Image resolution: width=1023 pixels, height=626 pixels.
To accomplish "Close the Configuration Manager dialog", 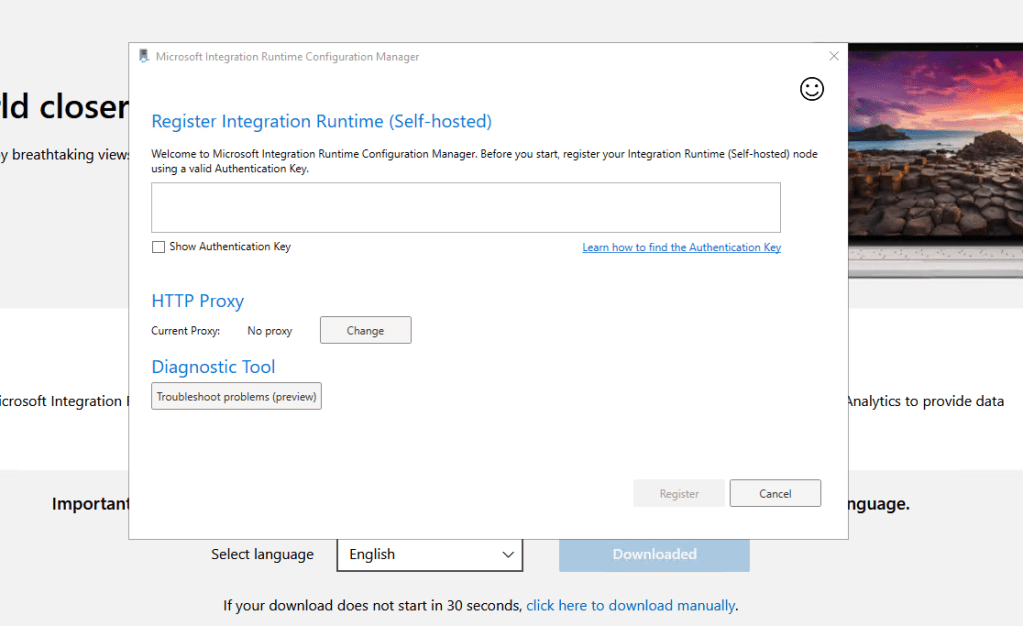I will pos(834,57).
